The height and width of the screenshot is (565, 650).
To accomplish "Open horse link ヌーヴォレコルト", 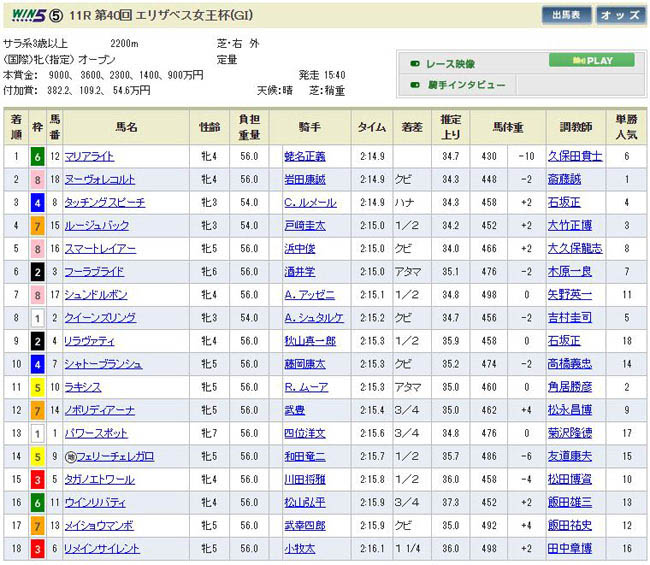I will [99, 180].
